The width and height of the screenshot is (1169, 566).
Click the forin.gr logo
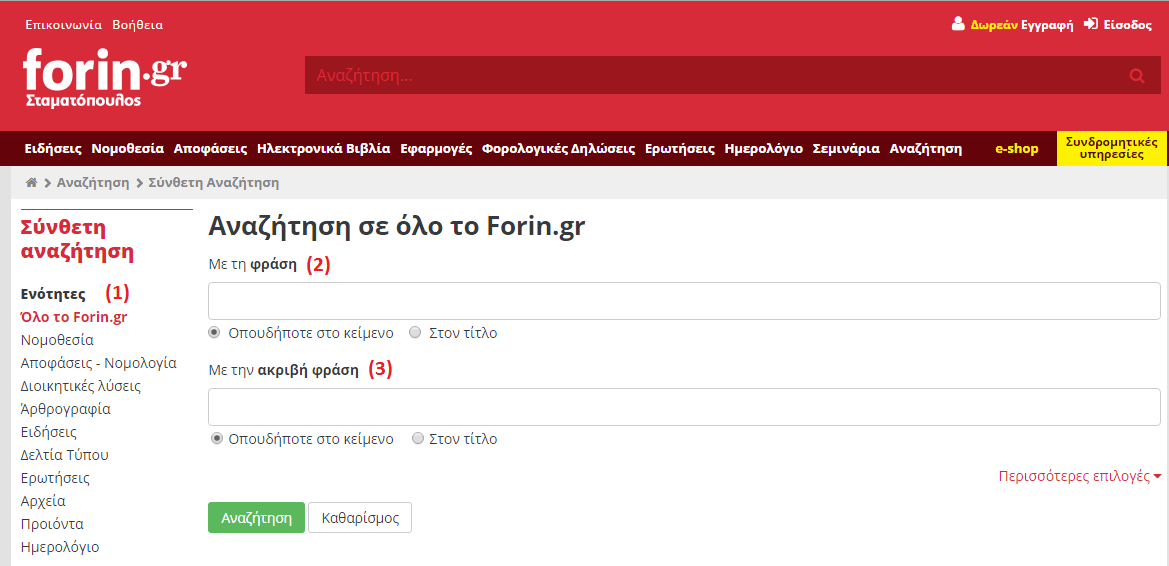(104, 78)
